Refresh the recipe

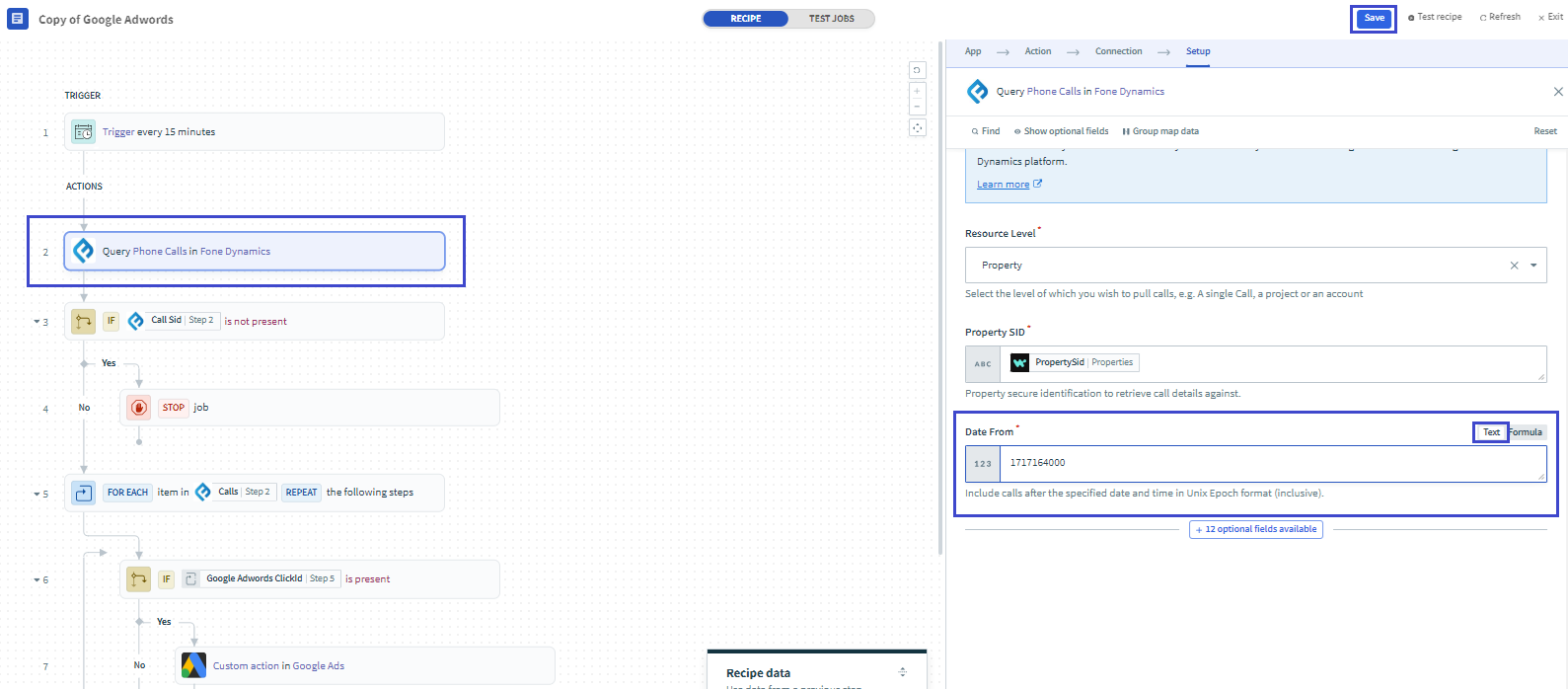tap(1500, 17)
